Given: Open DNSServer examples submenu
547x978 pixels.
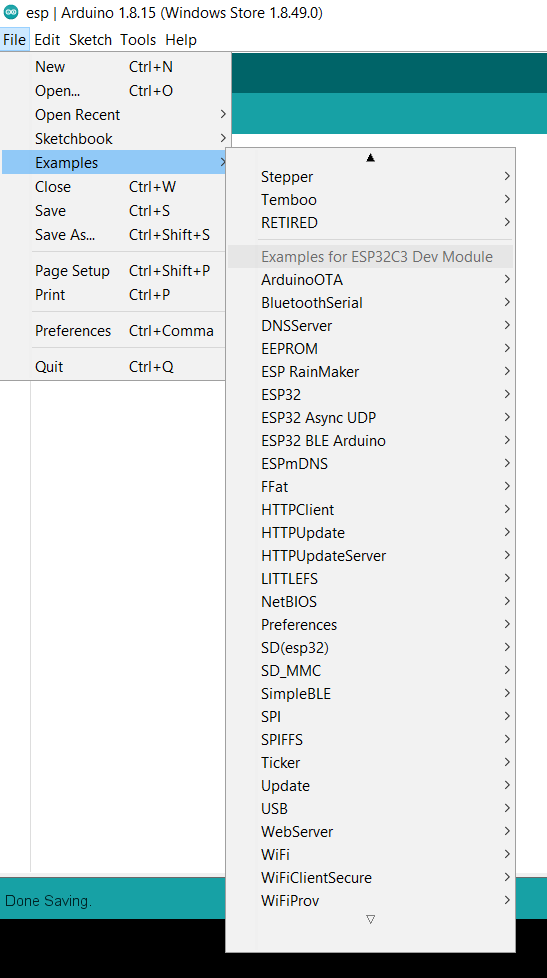Looking at the screenshot, I should click(x=370, y=326).
